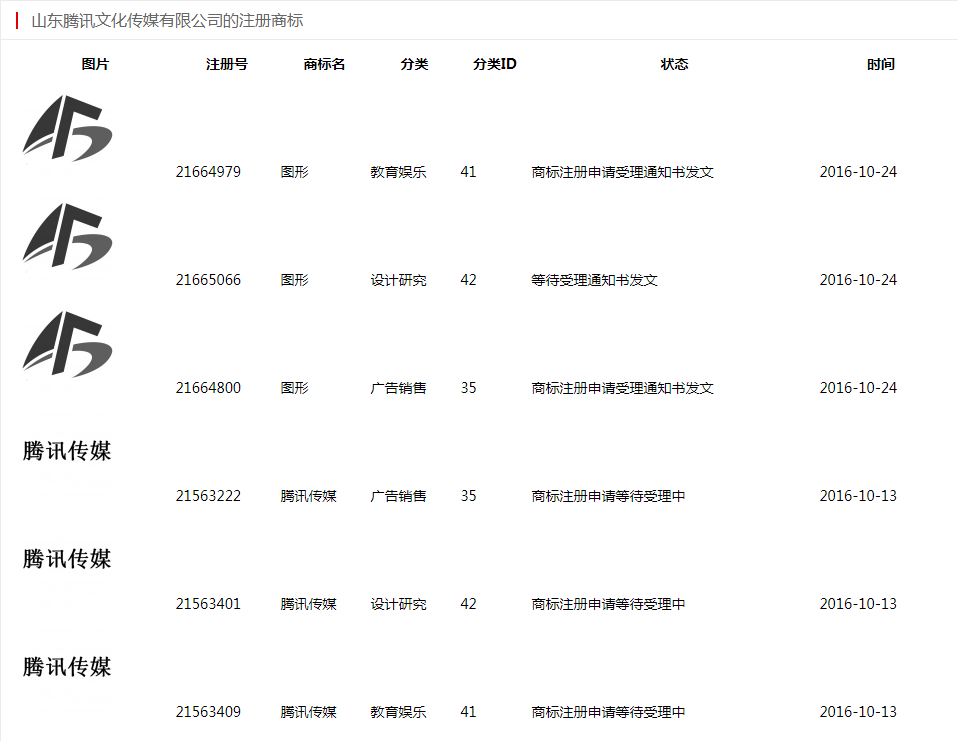The image size is (958, 741).
Task: Click the 腾讯传媒 trademark image above 21563401
Action: (x=67, y=559)
